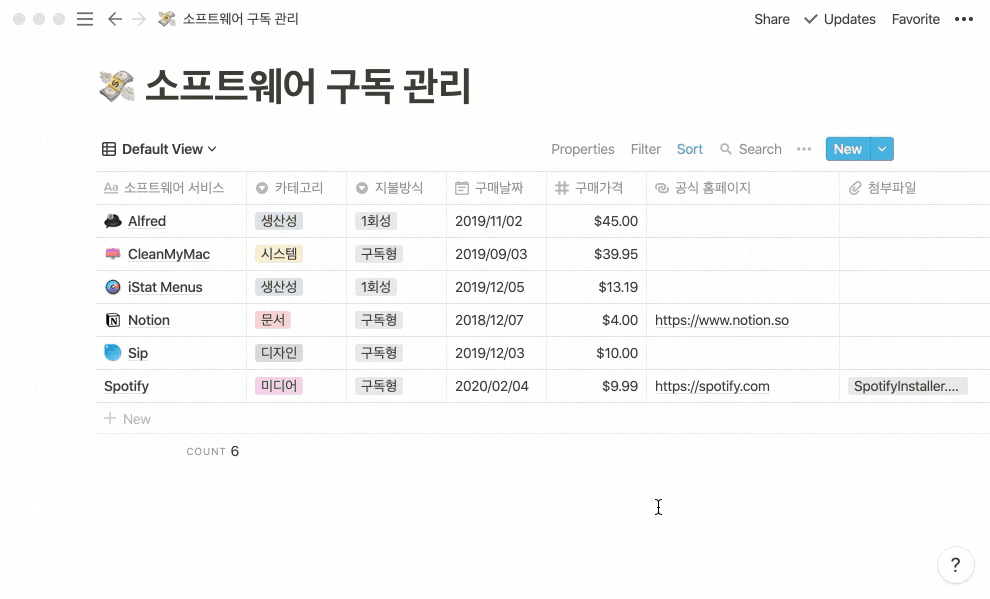Open the help question mark button
This screenshot has height=599, width=990.
tap(956, 565)
